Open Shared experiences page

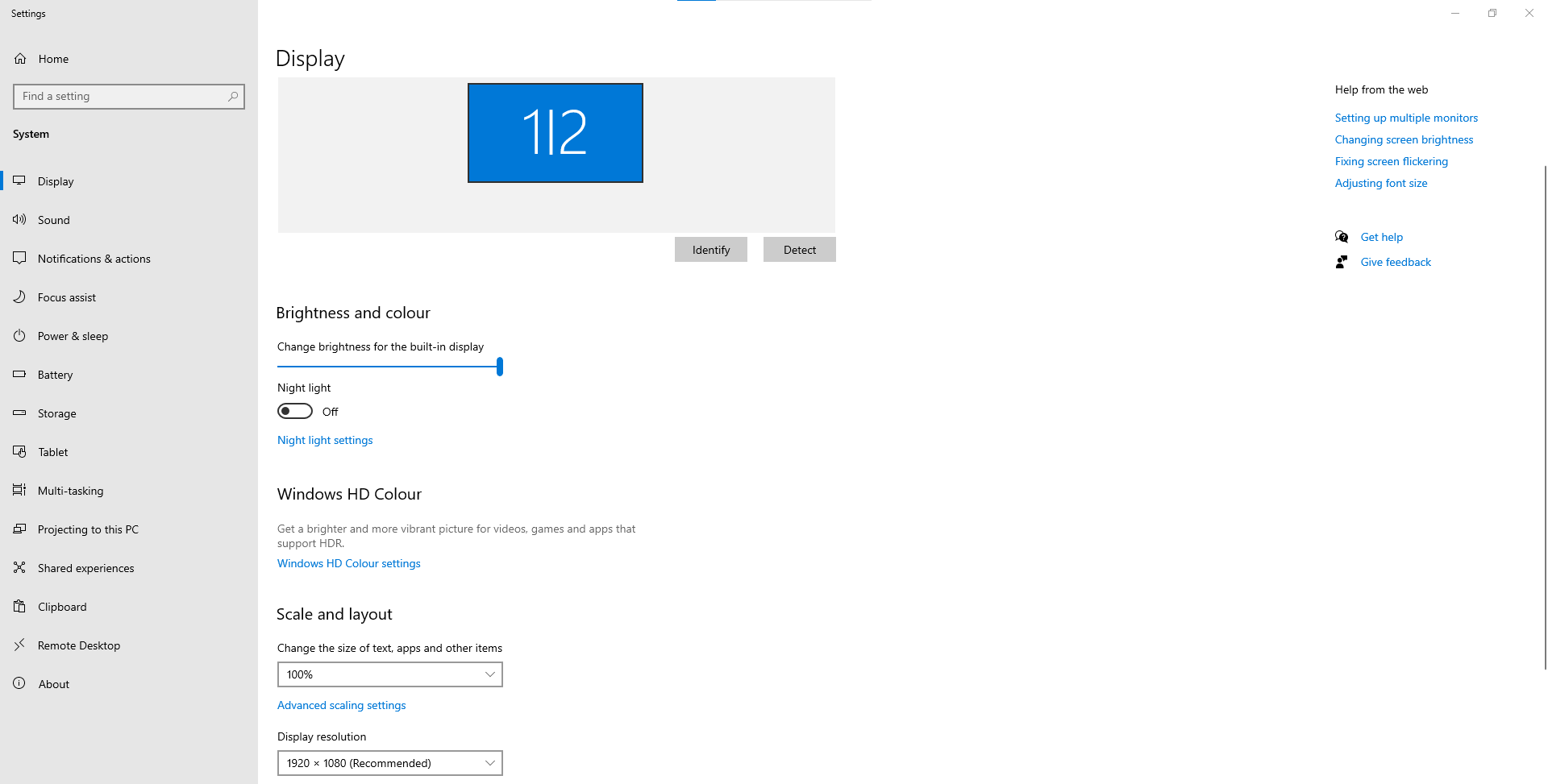pyautogui.click(x=129, y=568)
